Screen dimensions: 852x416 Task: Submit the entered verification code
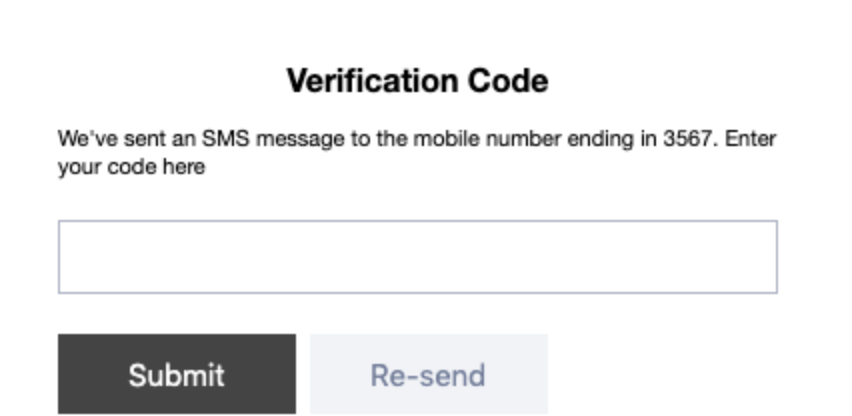click(x=177, y=374)
